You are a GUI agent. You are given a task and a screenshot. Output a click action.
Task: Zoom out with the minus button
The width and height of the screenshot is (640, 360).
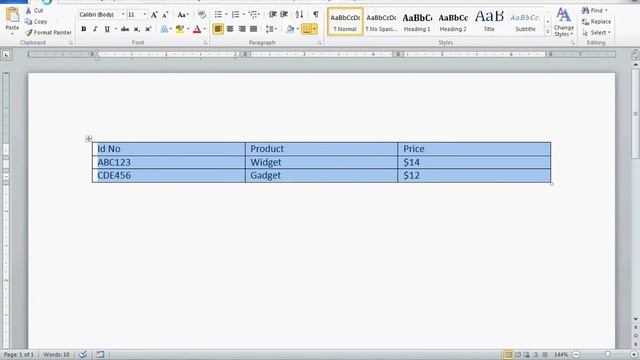pos(576,354)
